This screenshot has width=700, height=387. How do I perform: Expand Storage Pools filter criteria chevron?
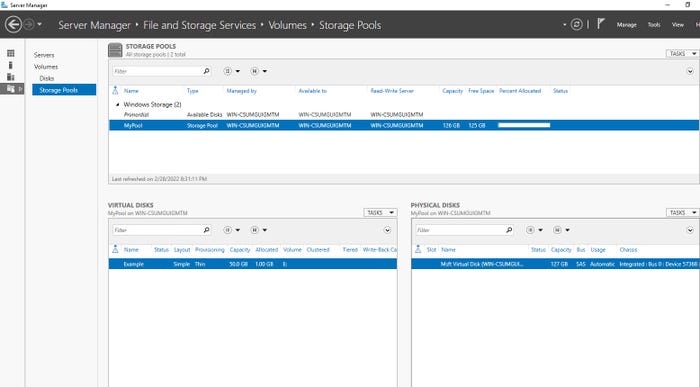click(x=690, y=71)
